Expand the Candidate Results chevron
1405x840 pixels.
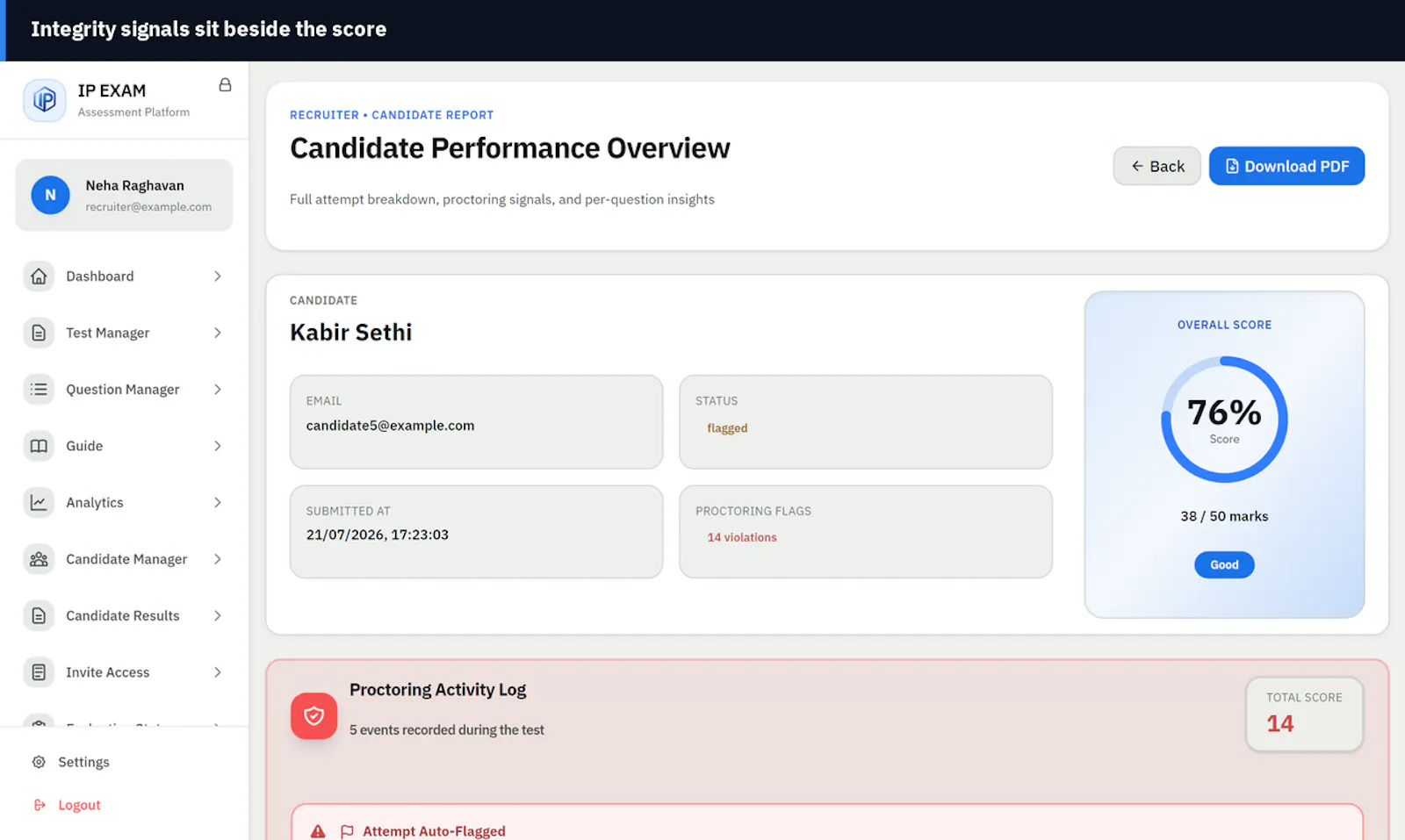pos(218,615)
